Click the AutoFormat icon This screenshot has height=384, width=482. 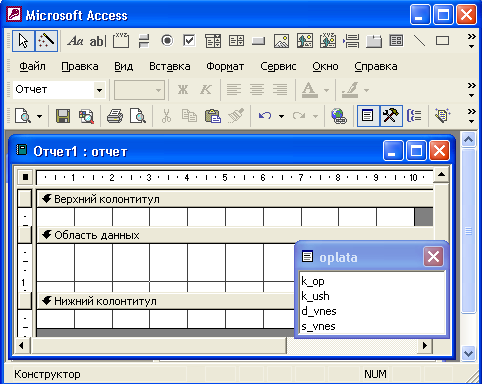click(x=443, y=116)
